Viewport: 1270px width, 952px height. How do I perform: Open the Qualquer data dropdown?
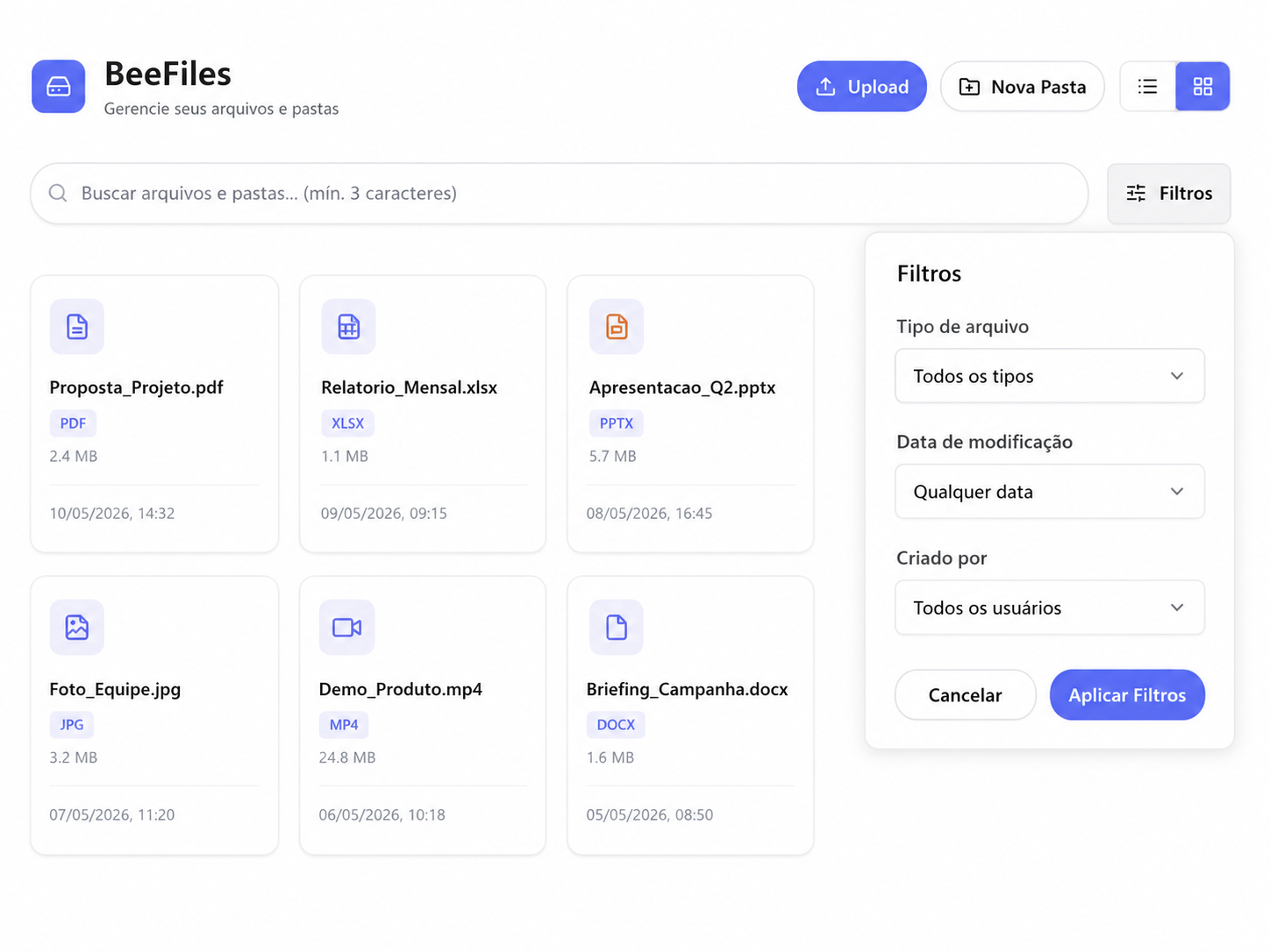point(1049,492)
